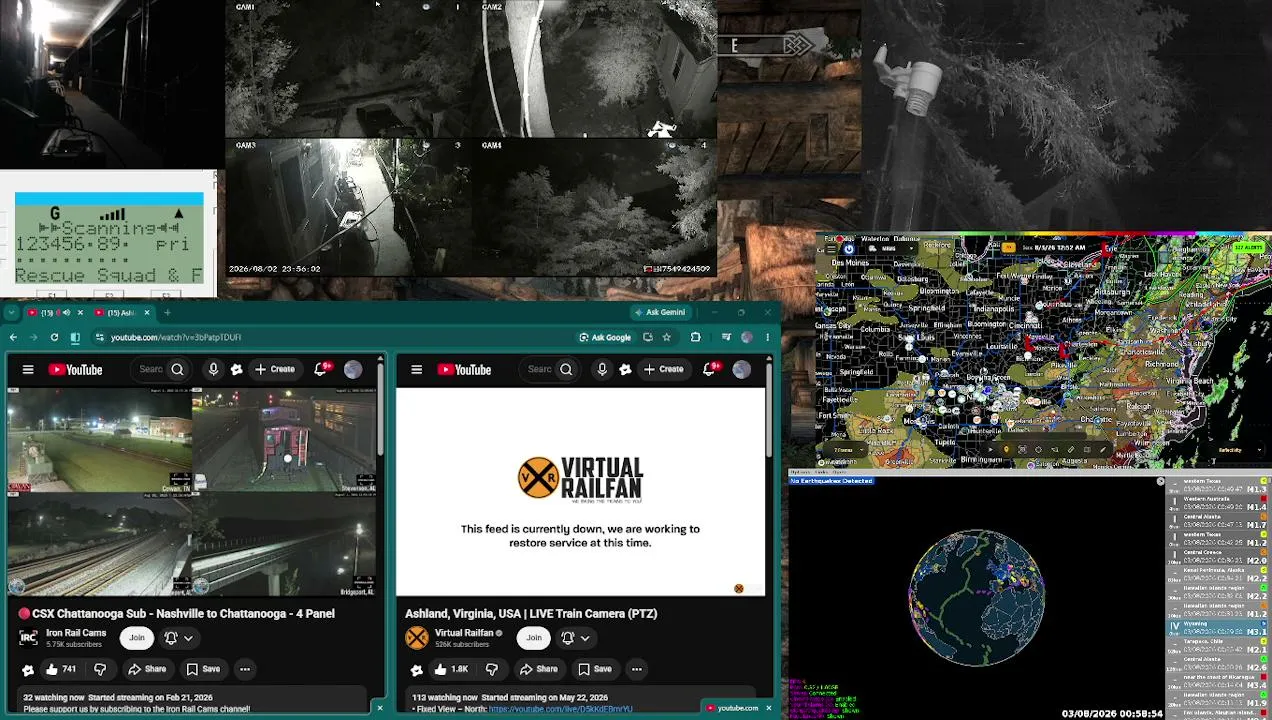Open the frames dropdown on radar map
This screenshot has height=720, width=1272.
848,450
